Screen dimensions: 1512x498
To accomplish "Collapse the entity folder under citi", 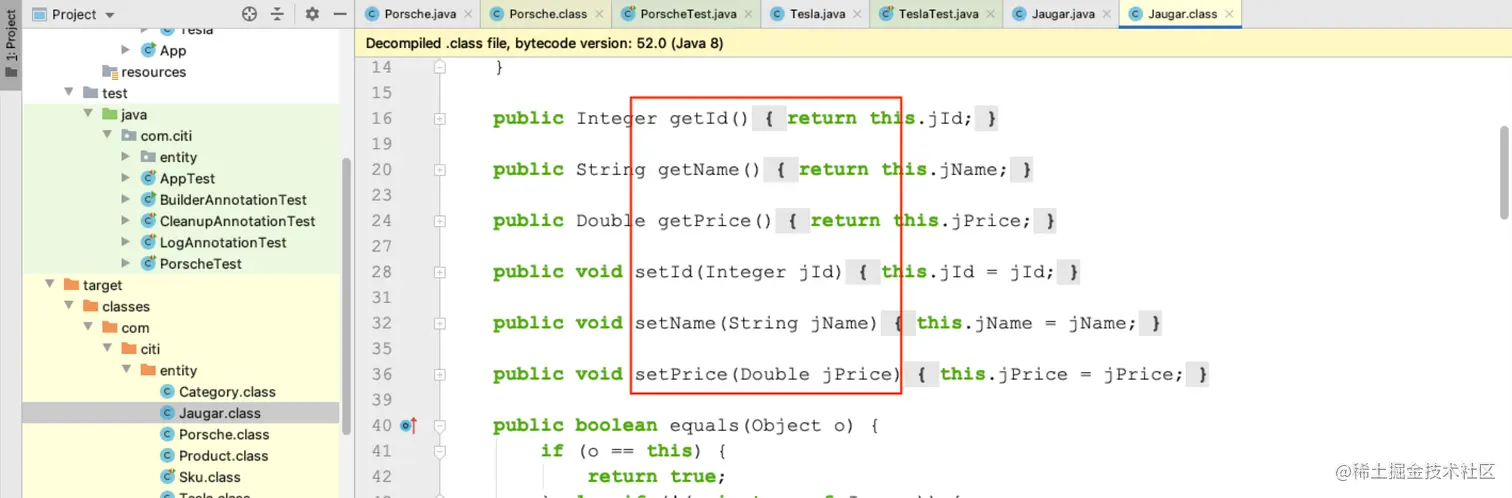I will click(126, 370).
